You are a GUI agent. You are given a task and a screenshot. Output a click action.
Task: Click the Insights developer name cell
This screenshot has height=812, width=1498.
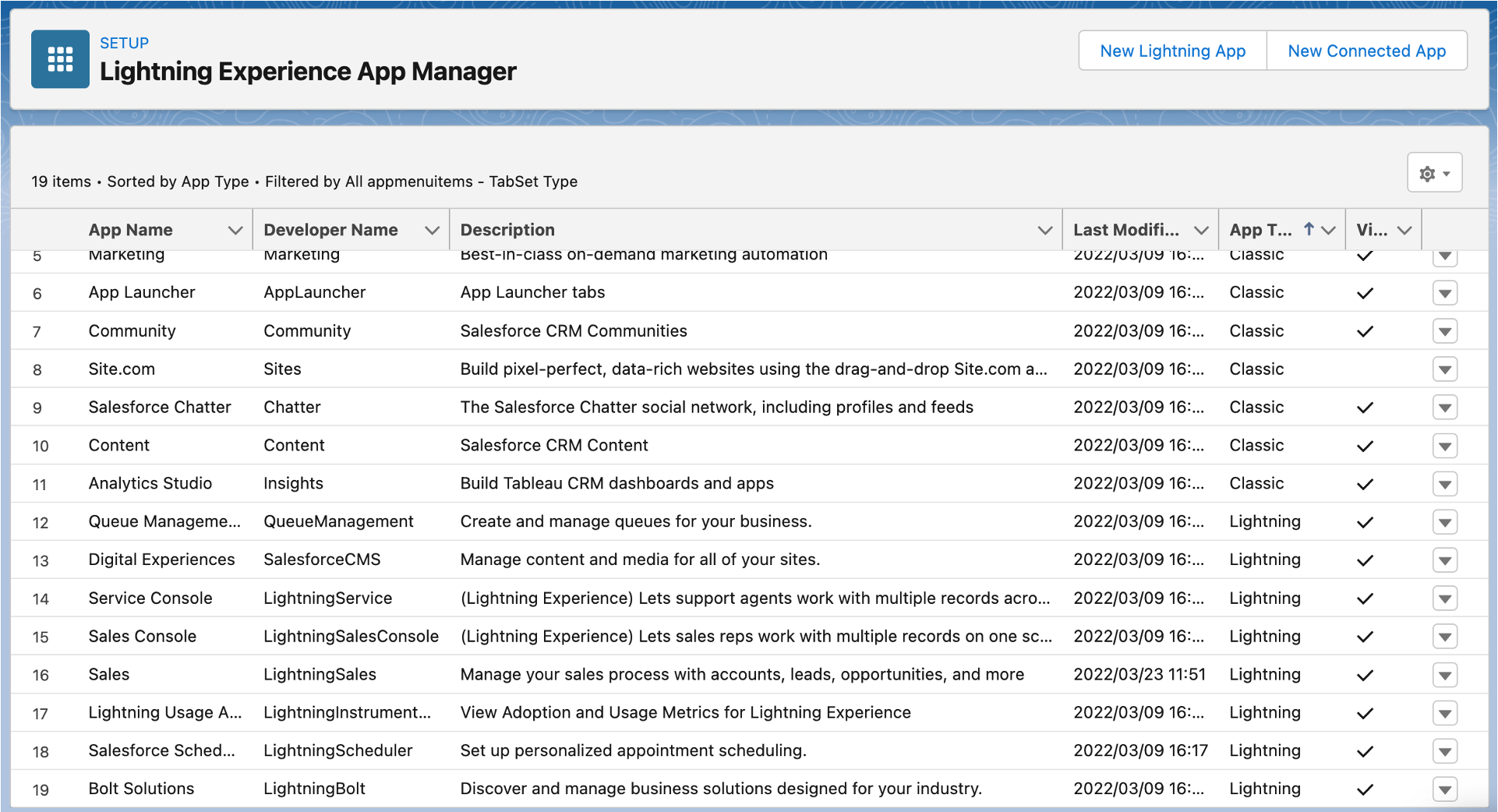point(293,483)
